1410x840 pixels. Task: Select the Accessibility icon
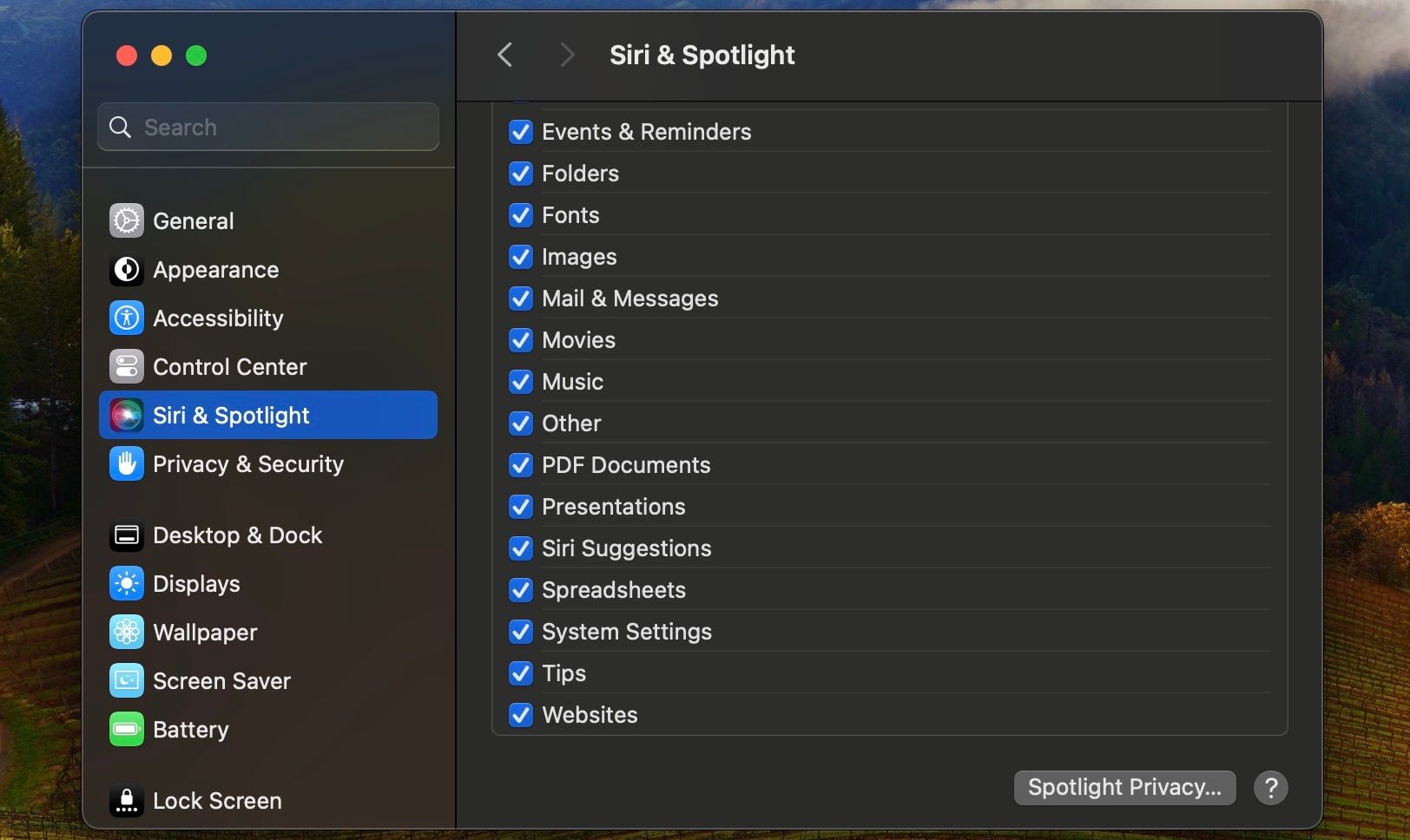tap(126, 318)
